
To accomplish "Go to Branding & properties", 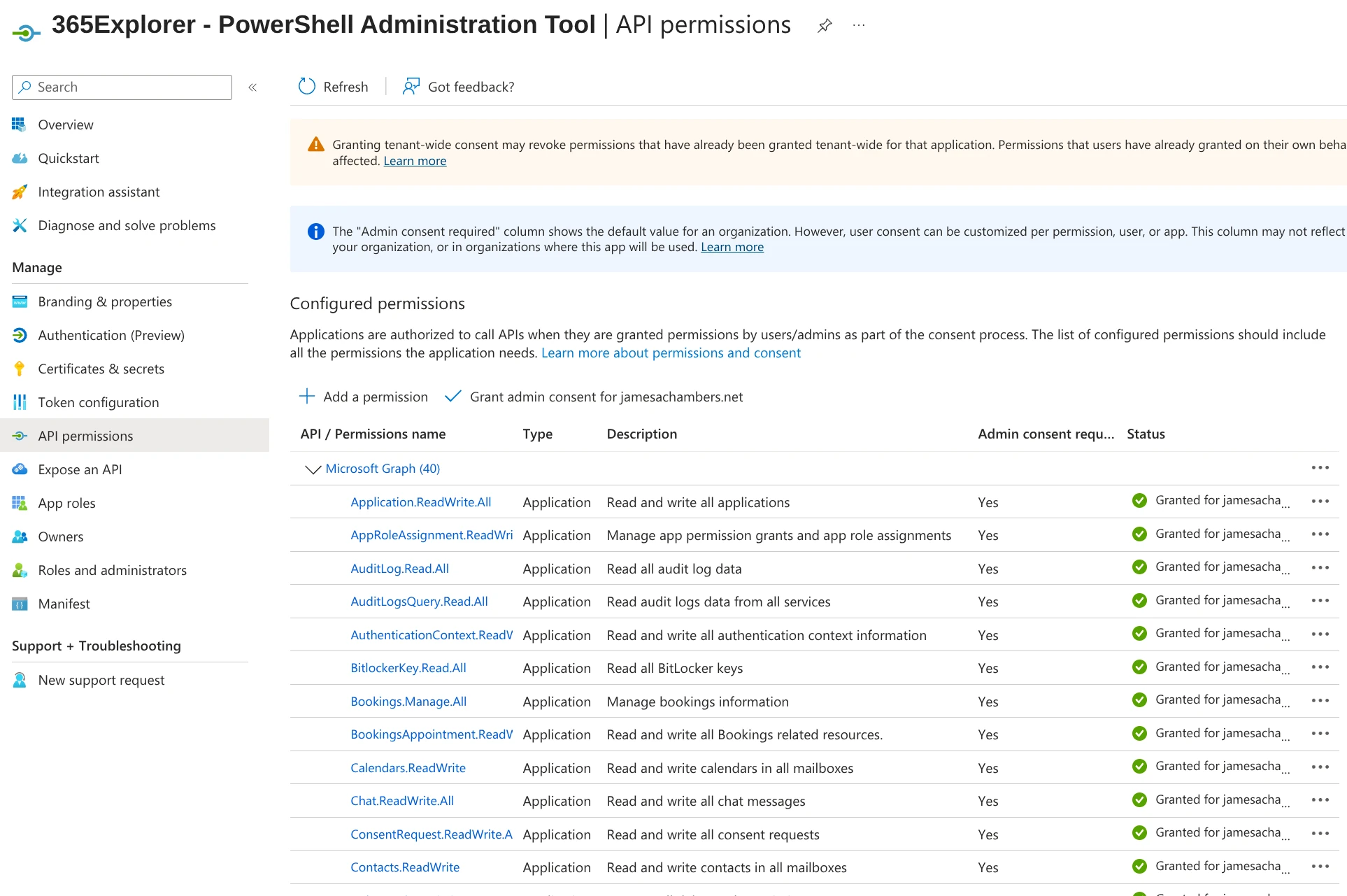I will [105, 301].
